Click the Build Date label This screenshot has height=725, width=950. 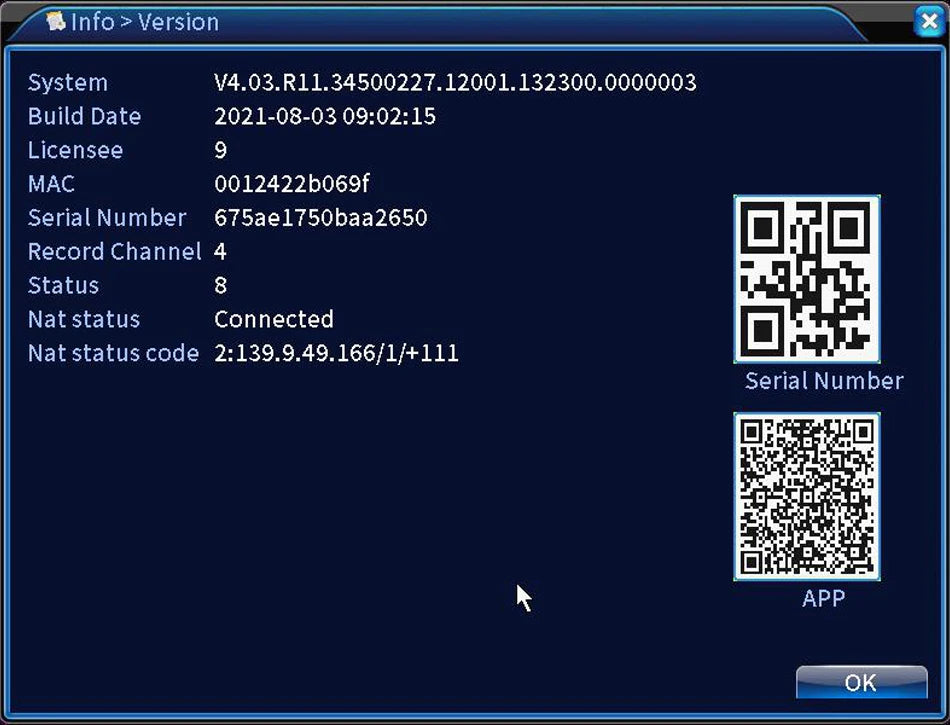pos(84,116)
